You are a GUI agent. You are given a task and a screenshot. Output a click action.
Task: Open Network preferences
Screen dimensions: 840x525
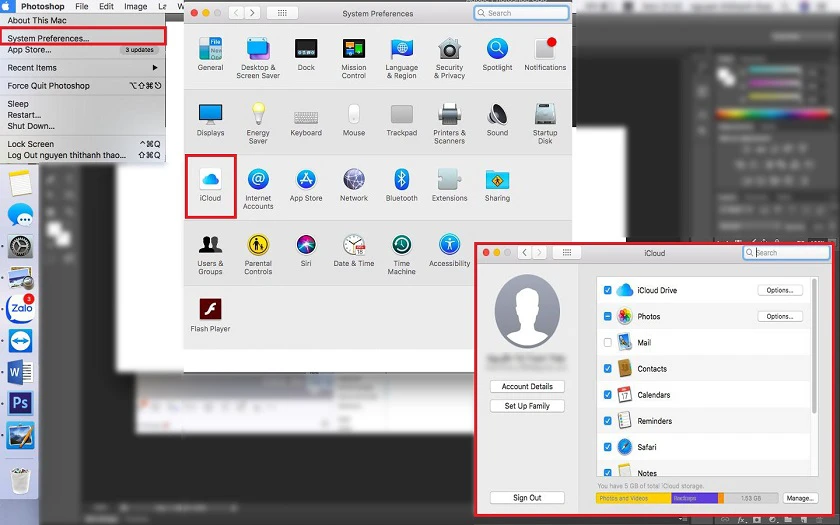(354, 185)
